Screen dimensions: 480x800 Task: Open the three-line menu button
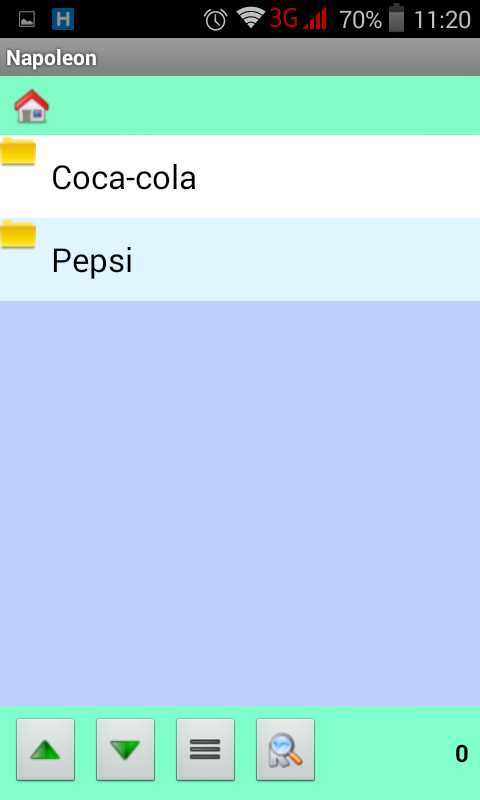206,749
